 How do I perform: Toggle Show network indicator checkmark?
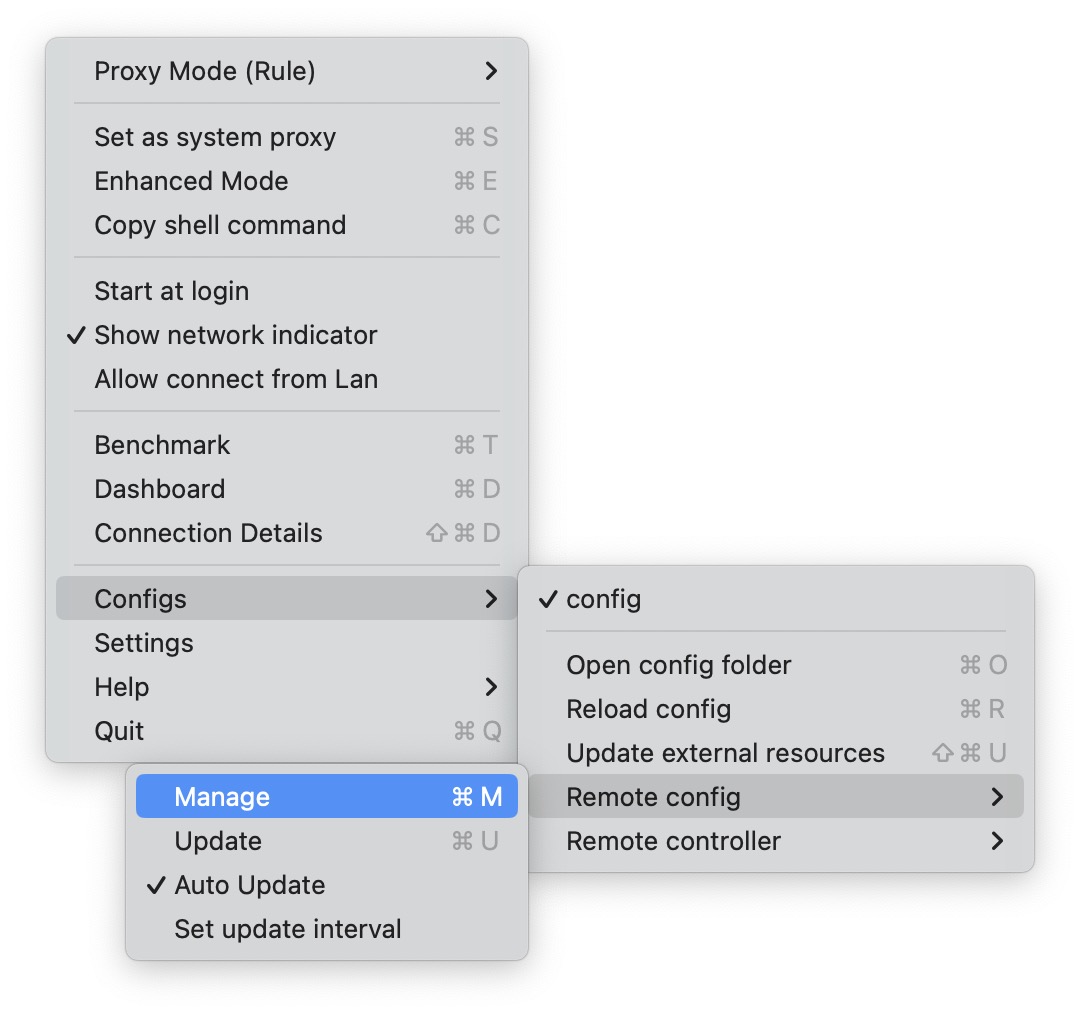[x=76, y=335]
